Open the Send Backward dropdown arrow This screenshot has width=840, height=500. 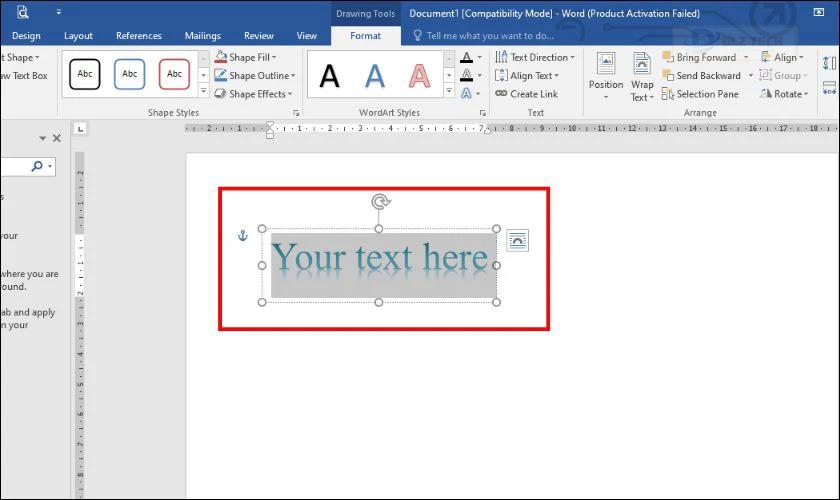(751, 76)
